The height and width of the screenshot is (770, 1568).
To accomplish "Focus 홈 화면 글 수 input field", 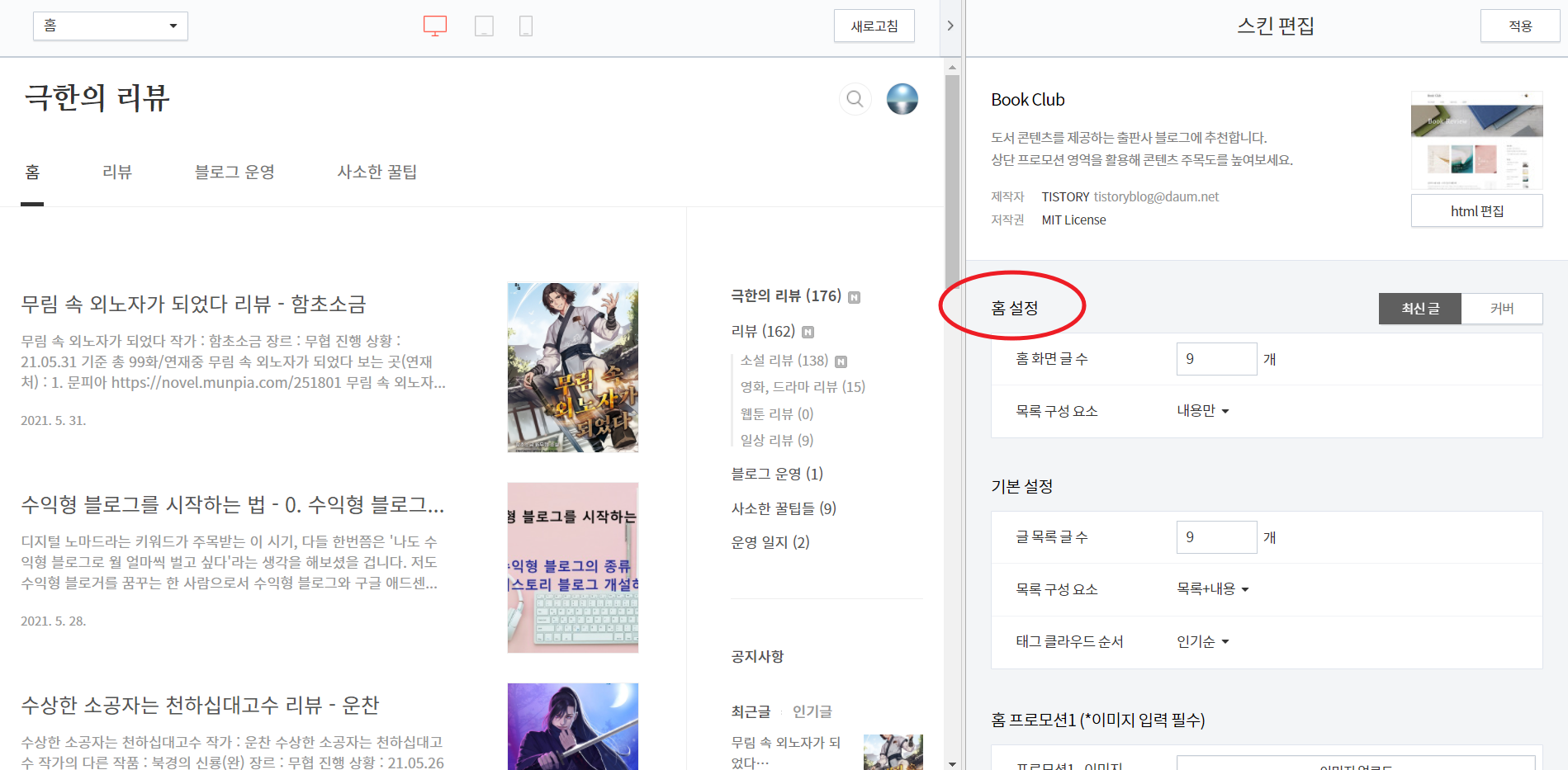I will point(1217,359).
